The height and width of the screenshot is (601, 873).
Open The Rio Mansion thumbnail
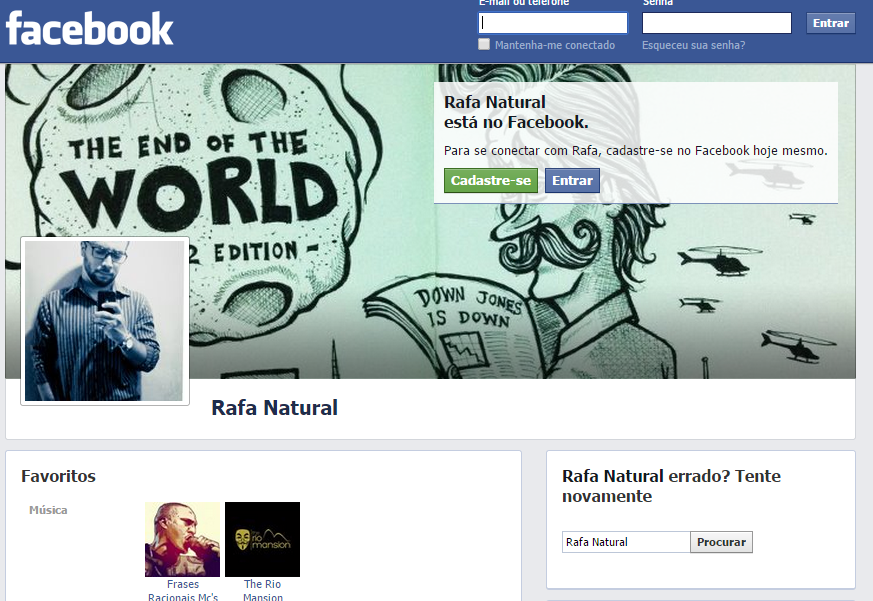(262, 539)
